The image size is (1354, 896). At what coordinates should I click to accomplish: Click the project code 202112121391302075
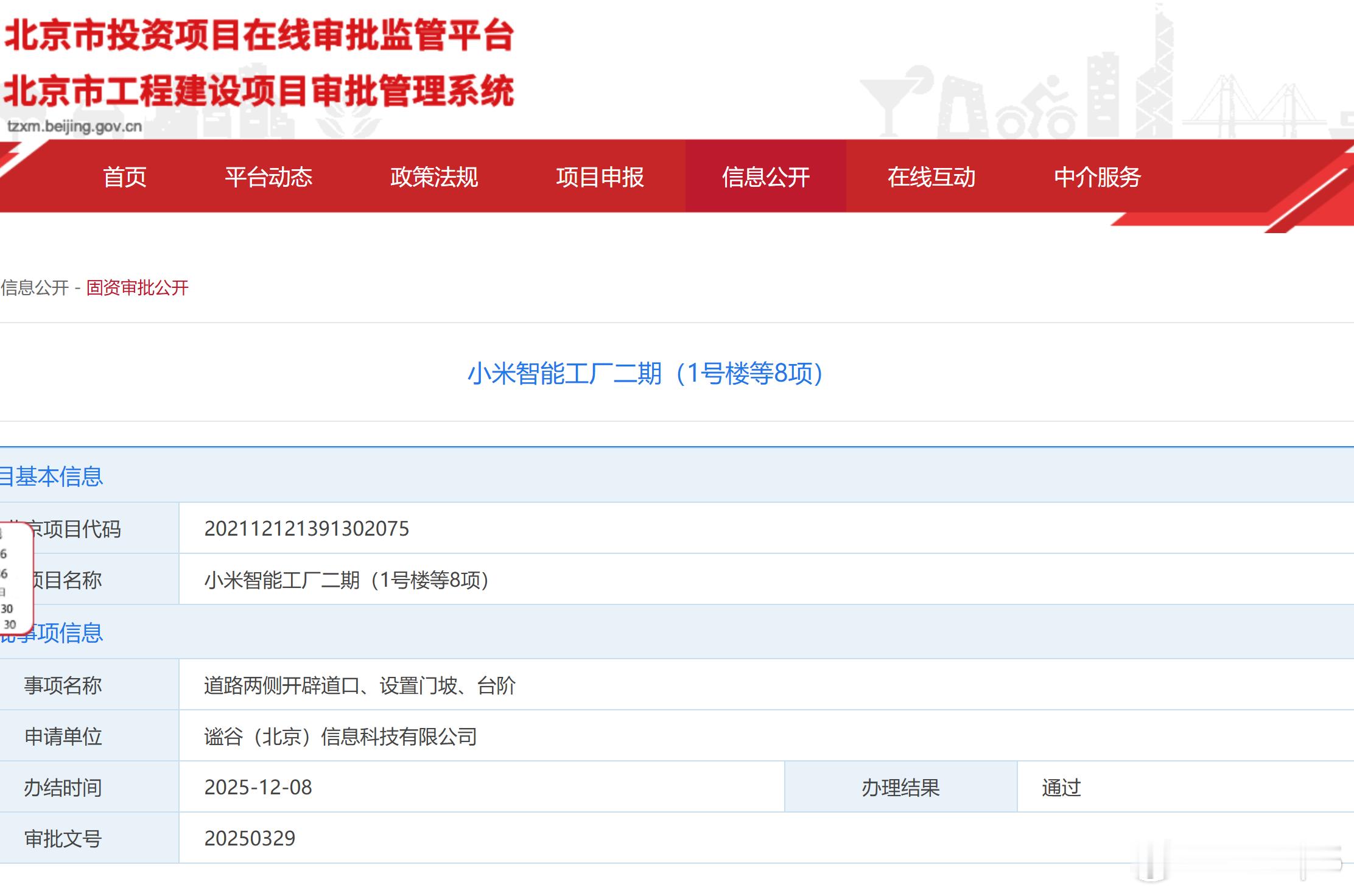click(x=306, y=528)
